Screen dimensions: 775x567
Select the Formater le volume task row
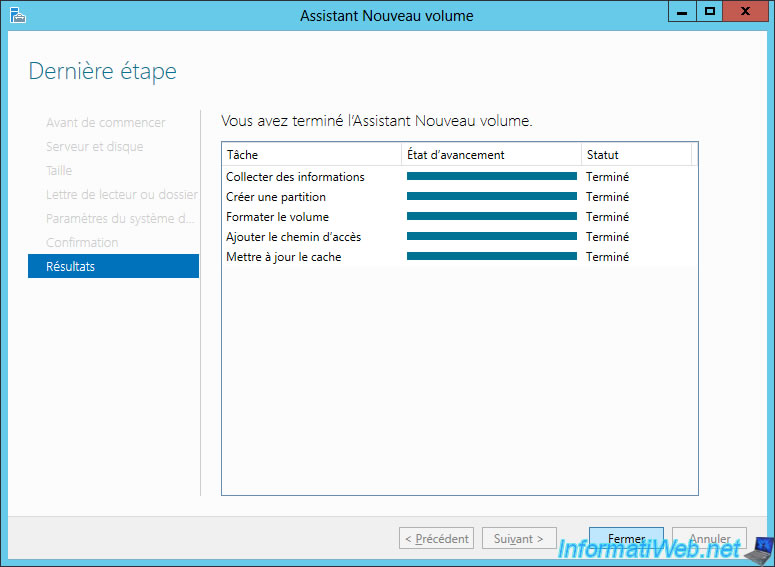(x=277, y=217)
